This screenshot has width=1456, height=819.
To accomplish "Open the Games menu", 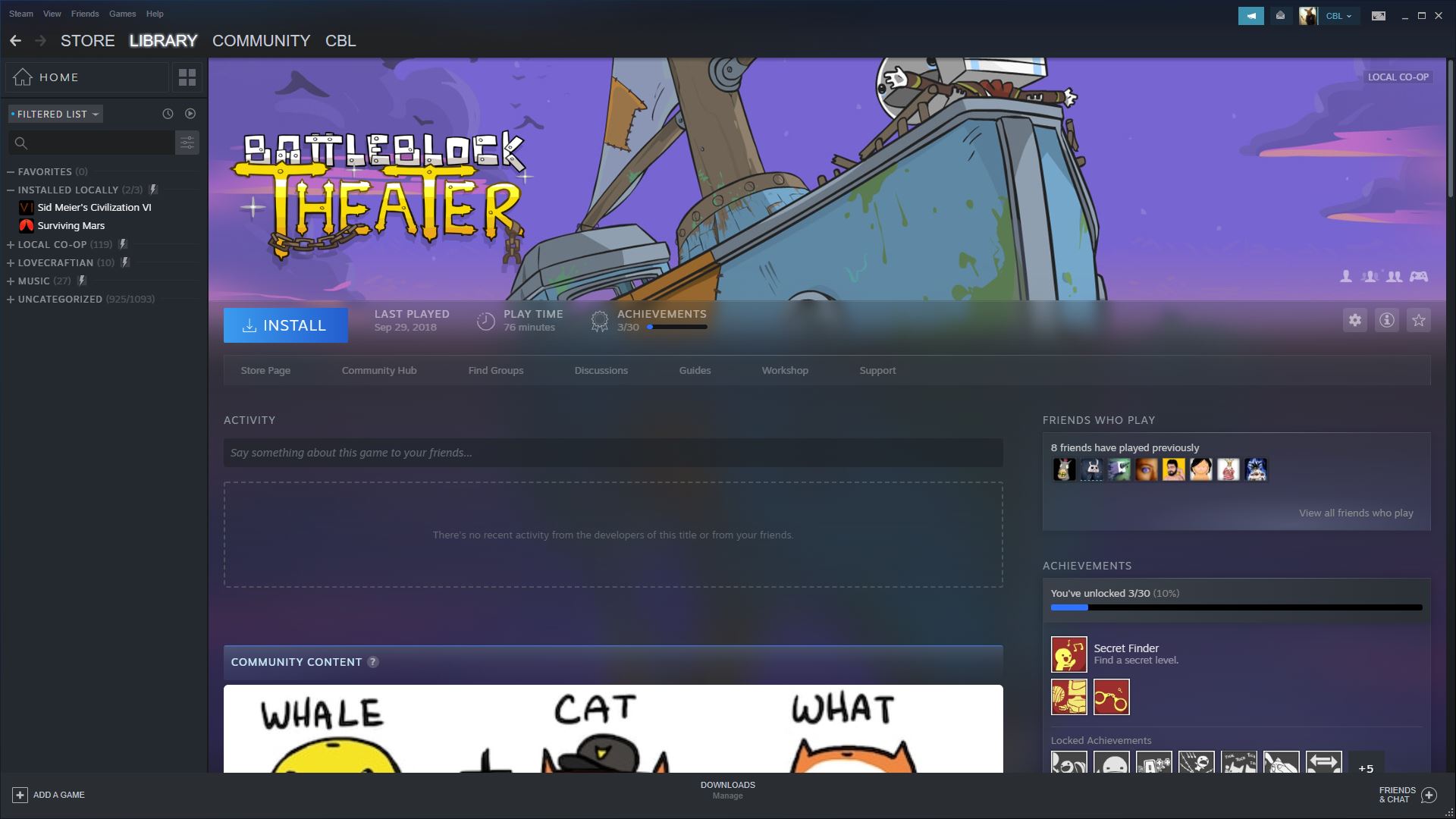I will [122, 14].
